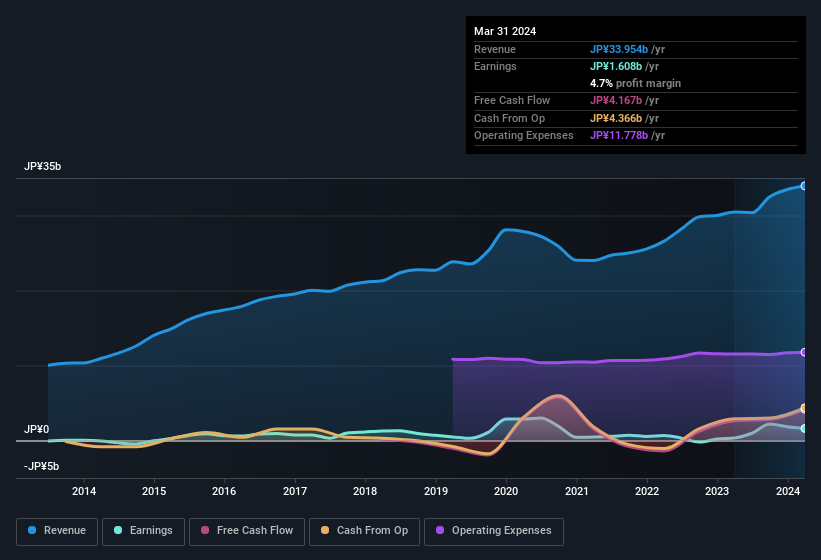Click the JP¥1.608b earnings value
The width and height of the screenshot is (821, 560).
[616, 66]
